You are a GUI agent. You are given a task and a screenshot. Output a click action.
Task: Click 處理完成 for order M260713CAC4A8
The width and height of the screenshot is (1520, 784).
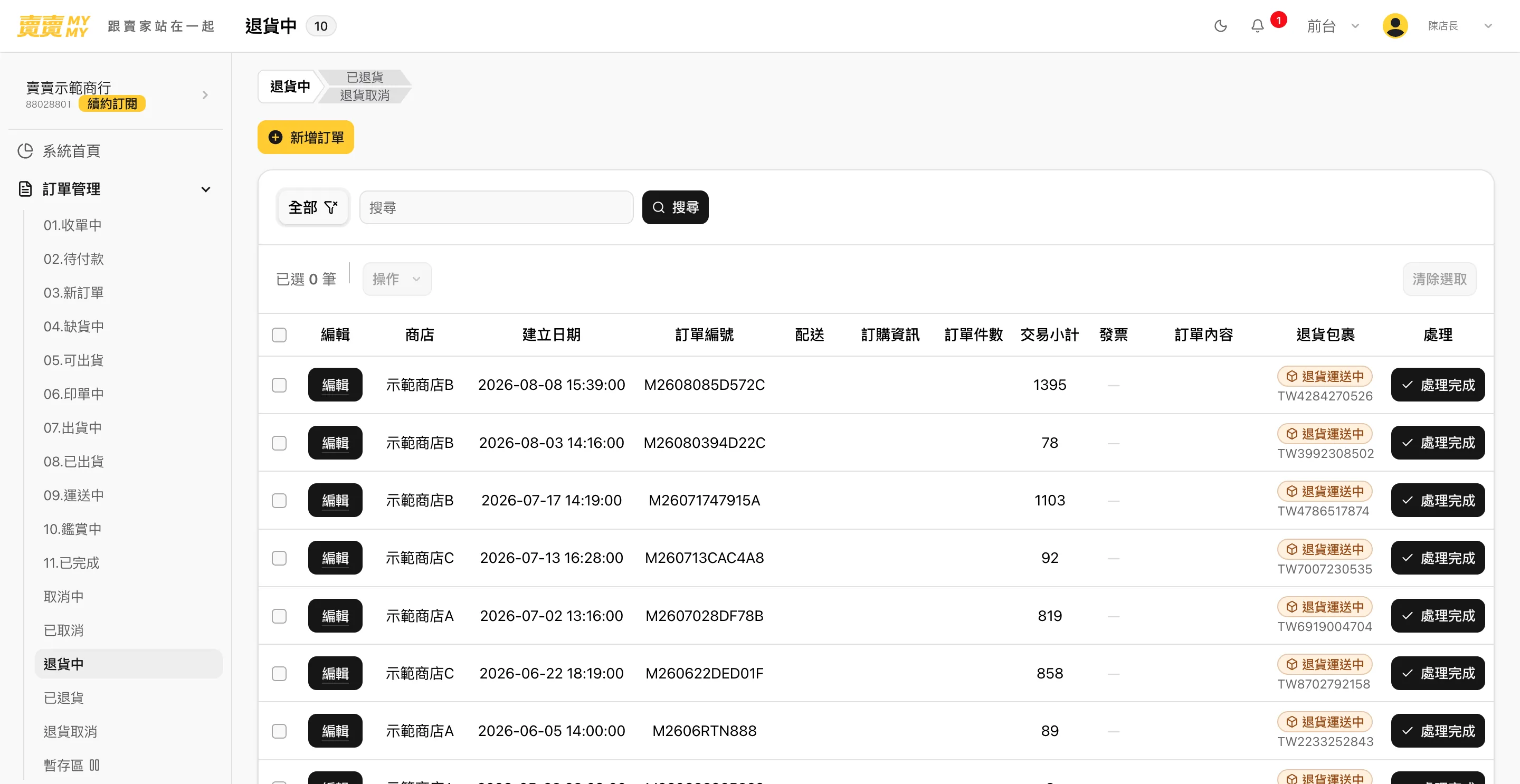[1437, 558]
